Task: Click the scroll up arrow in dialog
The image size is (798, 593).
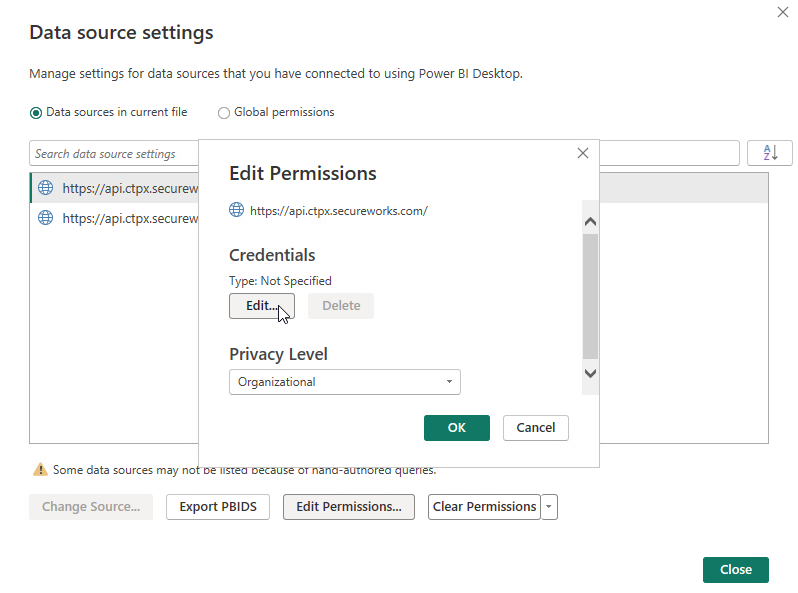Action: point(590,221)
